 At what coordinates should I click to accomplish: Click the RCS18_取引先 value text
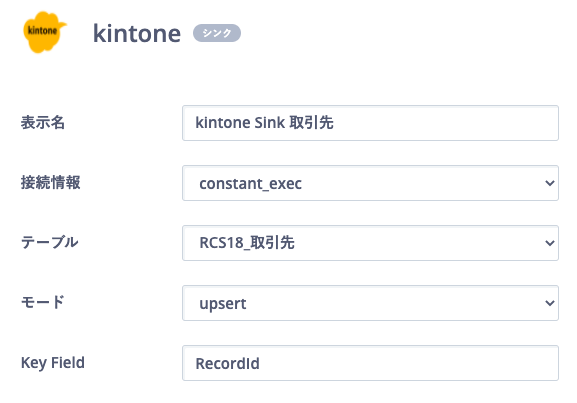pos(247,243)
